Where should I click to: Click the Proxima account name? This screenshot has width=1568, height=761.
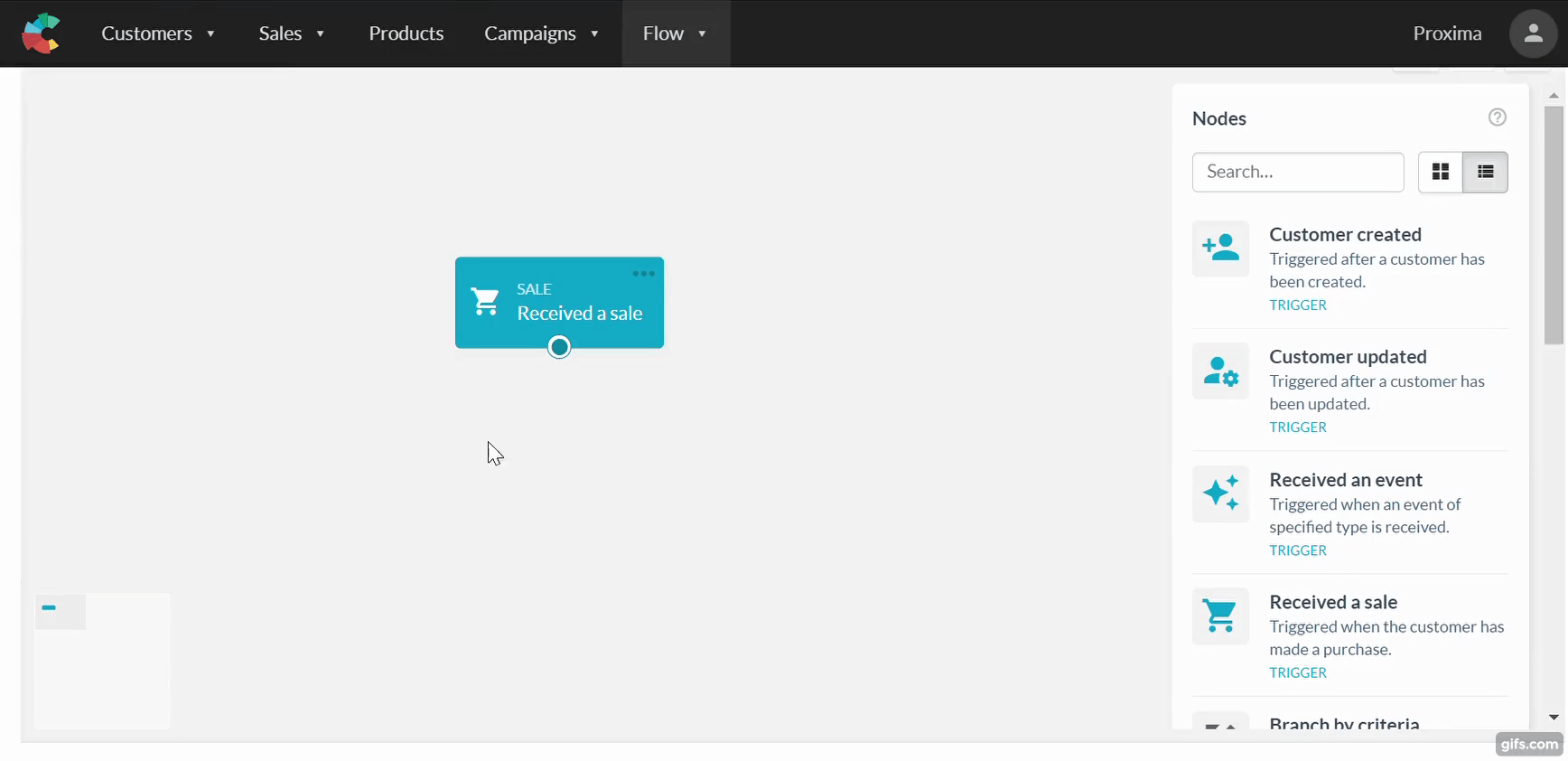tap(1446, 33)
